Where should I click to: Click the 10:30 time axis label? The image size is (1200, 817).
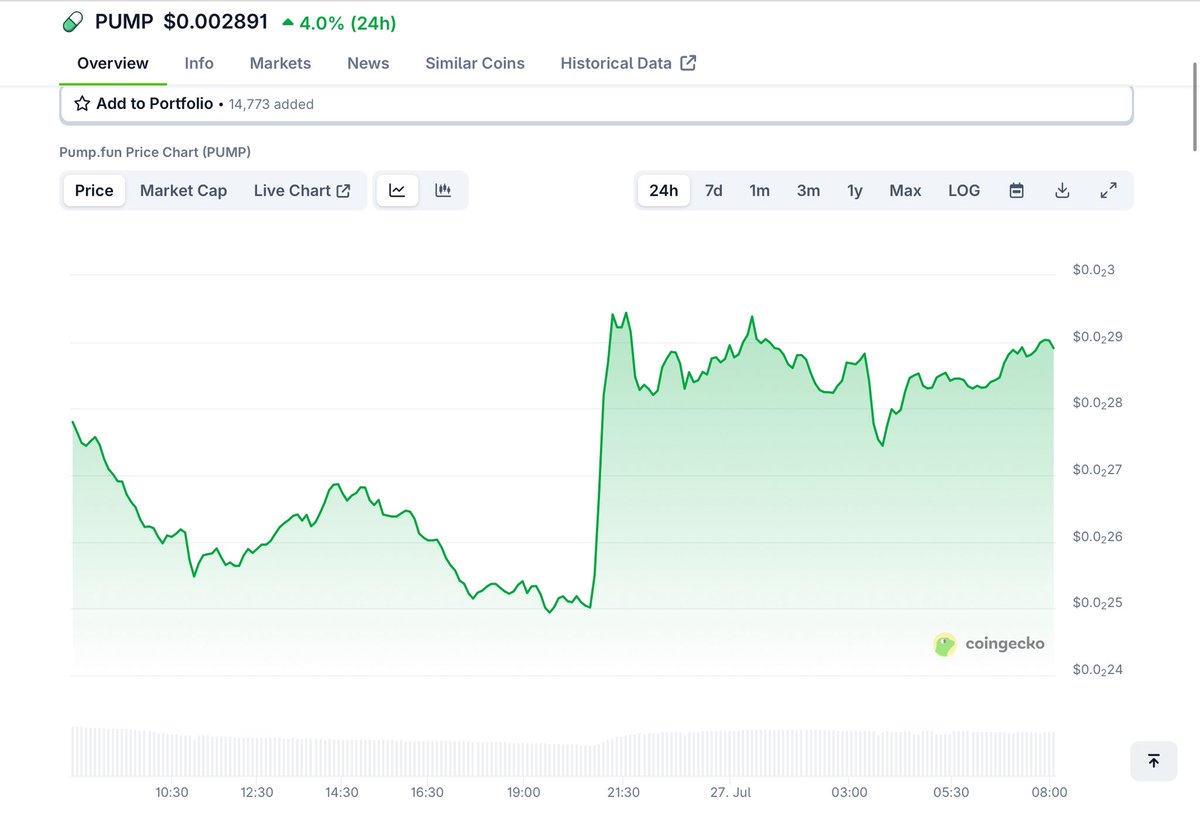click(x=172, y=792)
